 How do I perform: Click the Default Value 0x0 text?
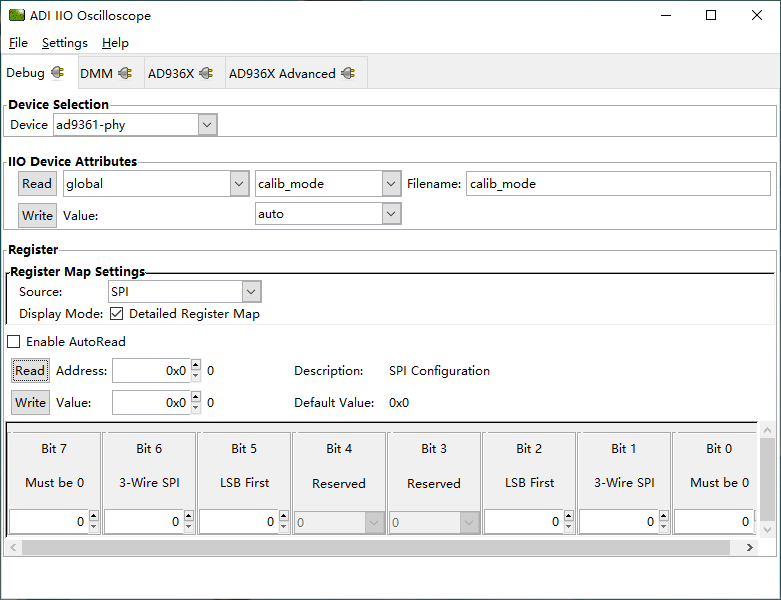[x=399, y=403]
